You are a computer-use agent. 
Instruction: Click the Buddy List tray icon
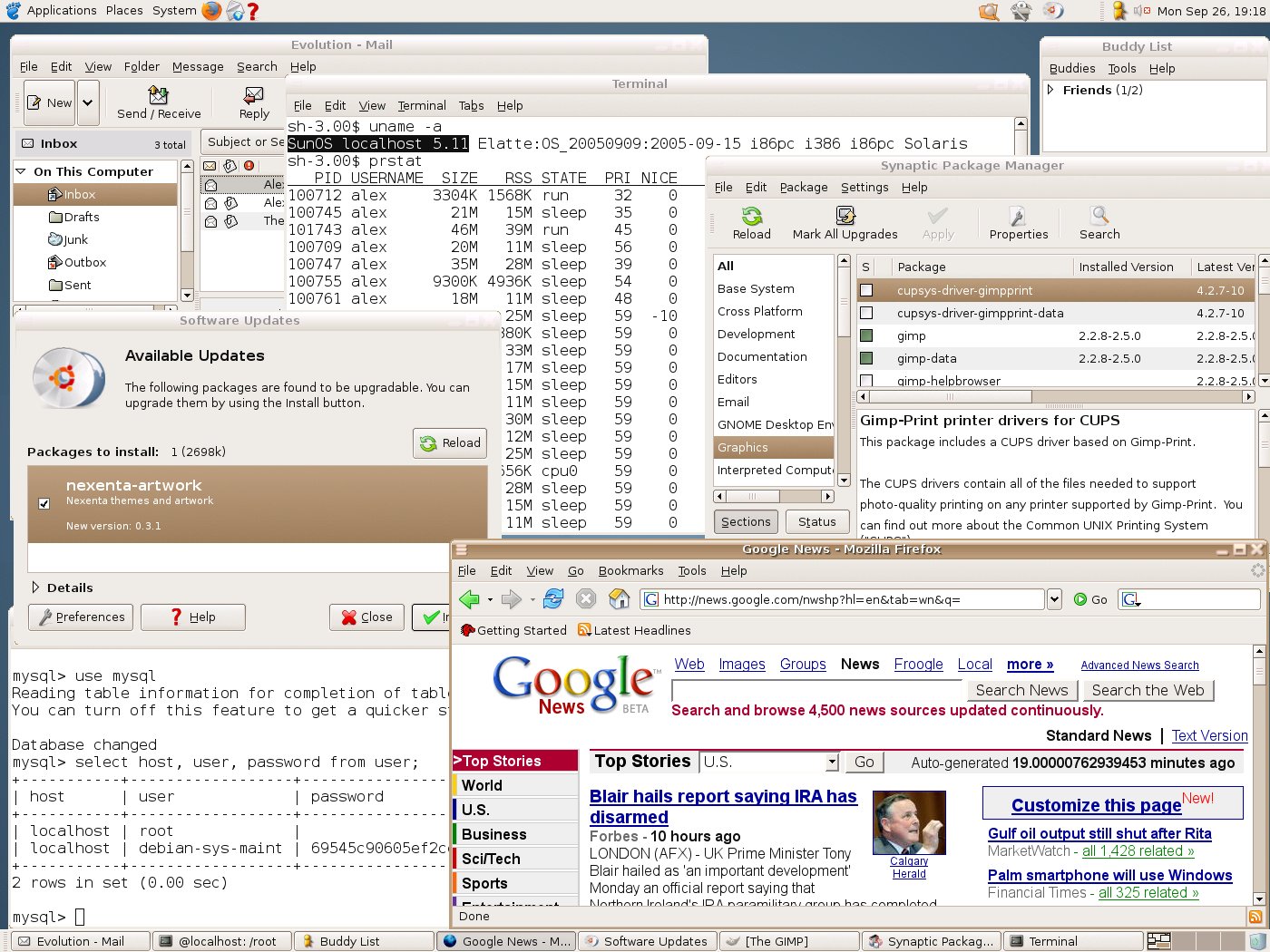click(x=1120, y=11)
